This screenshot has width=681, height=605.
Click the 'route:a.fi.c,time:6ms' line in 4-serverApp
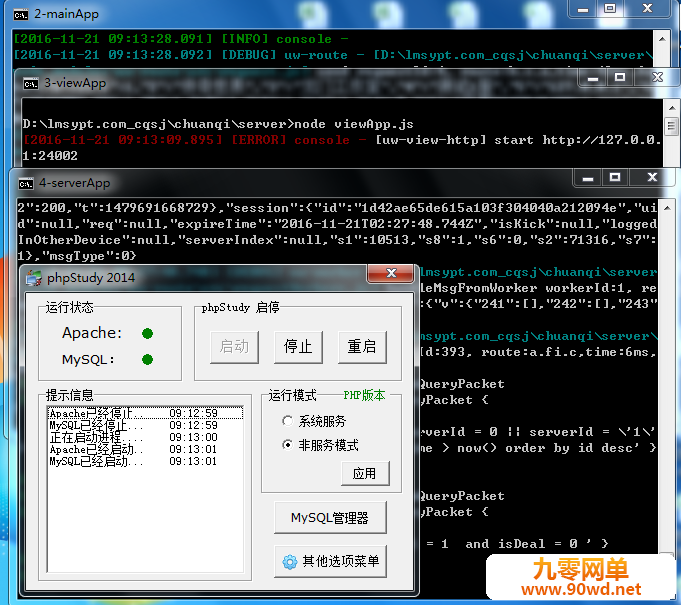pyautogui.click(x=538, y=352)
